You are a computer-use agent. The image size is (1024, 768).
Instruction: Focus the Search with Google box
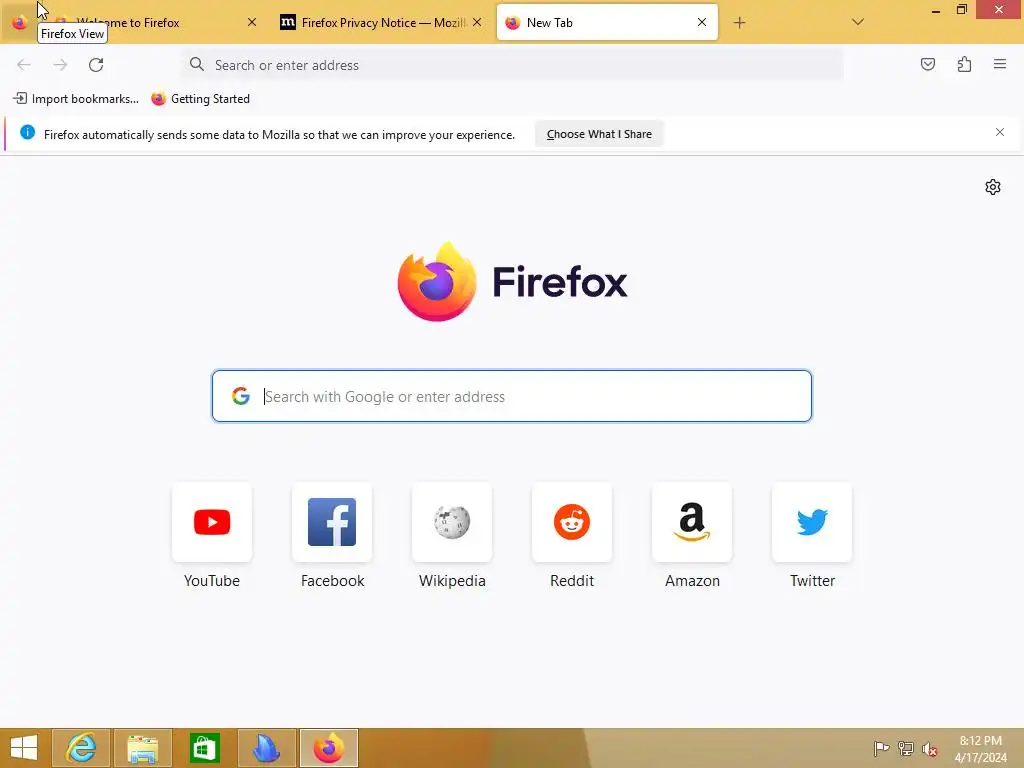(512, 396)
